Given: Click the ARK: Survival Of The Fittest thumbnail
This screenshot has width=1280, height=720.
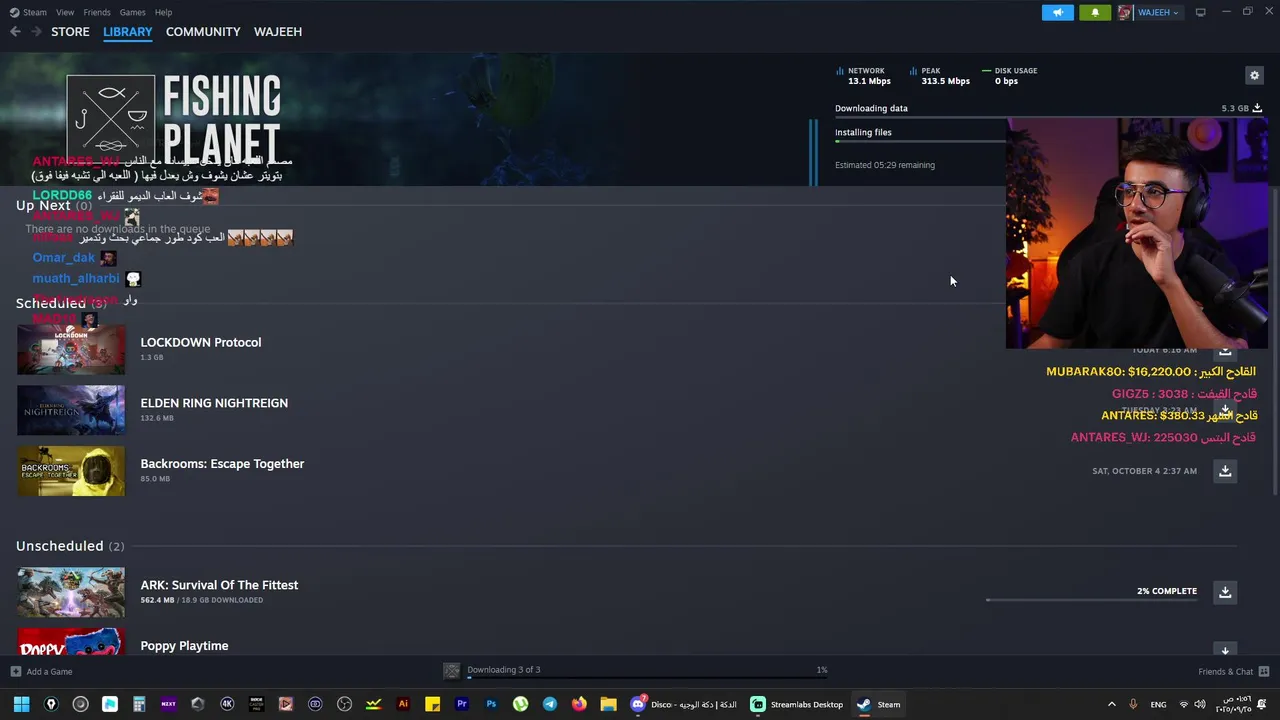Looking at the screenshot, I should click(x=71, y=592).
